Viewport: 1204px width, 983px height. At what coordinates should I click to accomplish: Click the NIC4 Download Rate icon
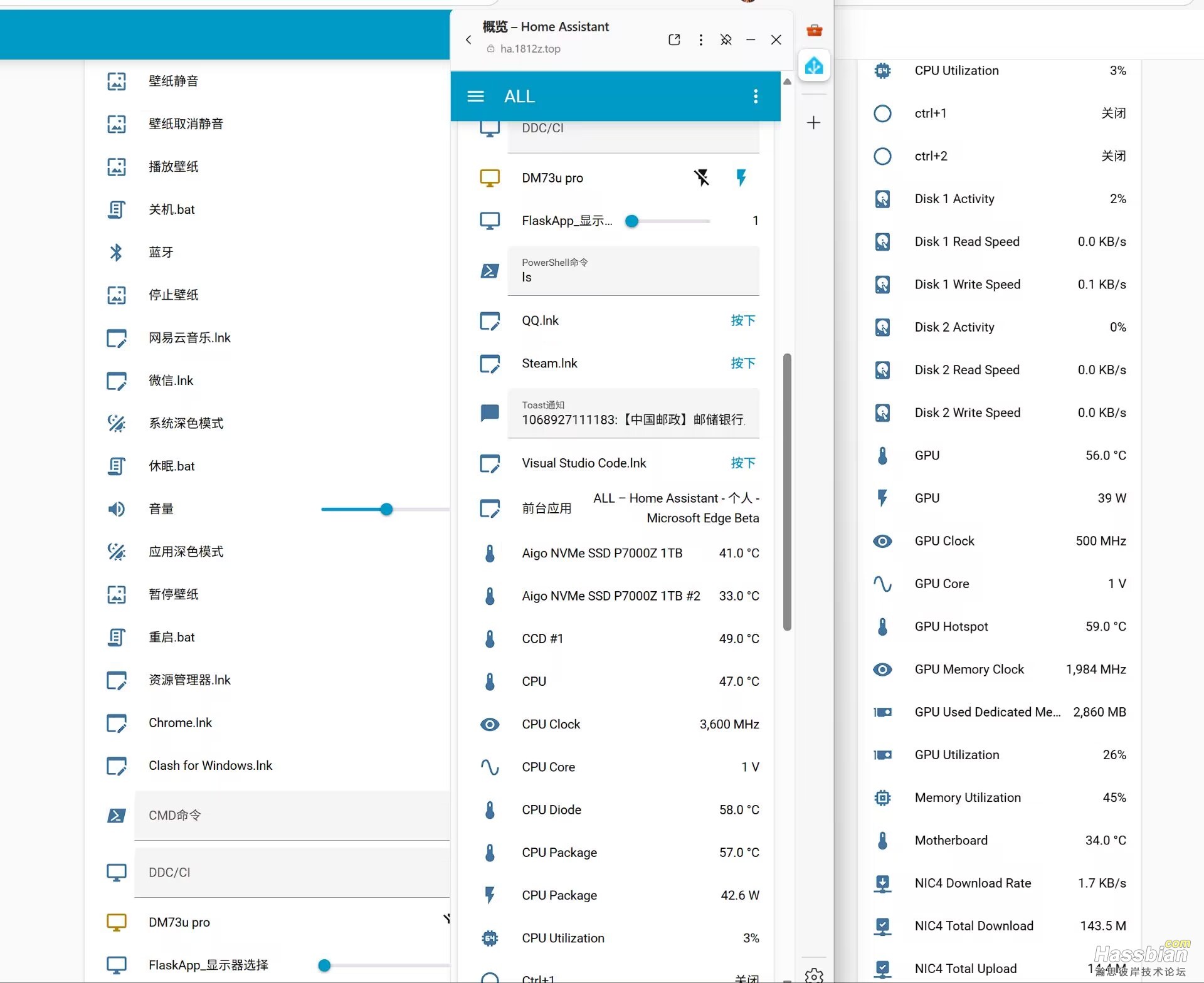click(x=882, y=883)
